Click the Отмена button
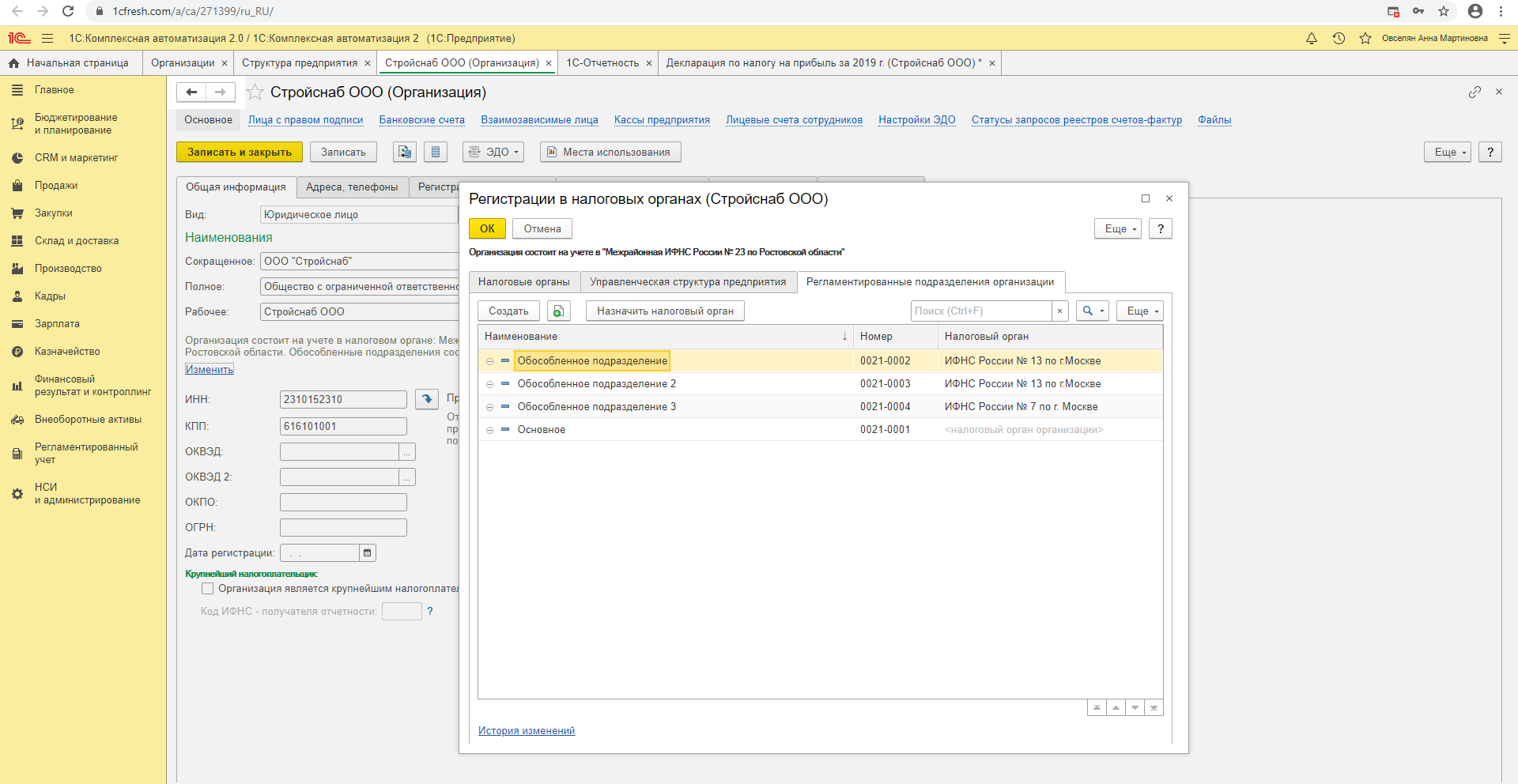 click(x=542, y=228)
